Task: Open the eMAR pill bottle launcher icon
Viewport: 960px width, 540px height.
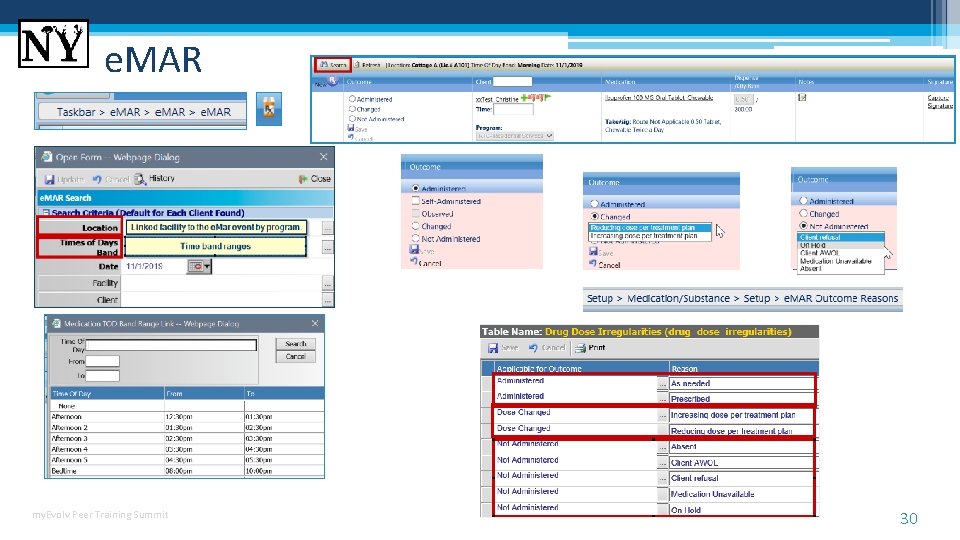Action: 269,109
